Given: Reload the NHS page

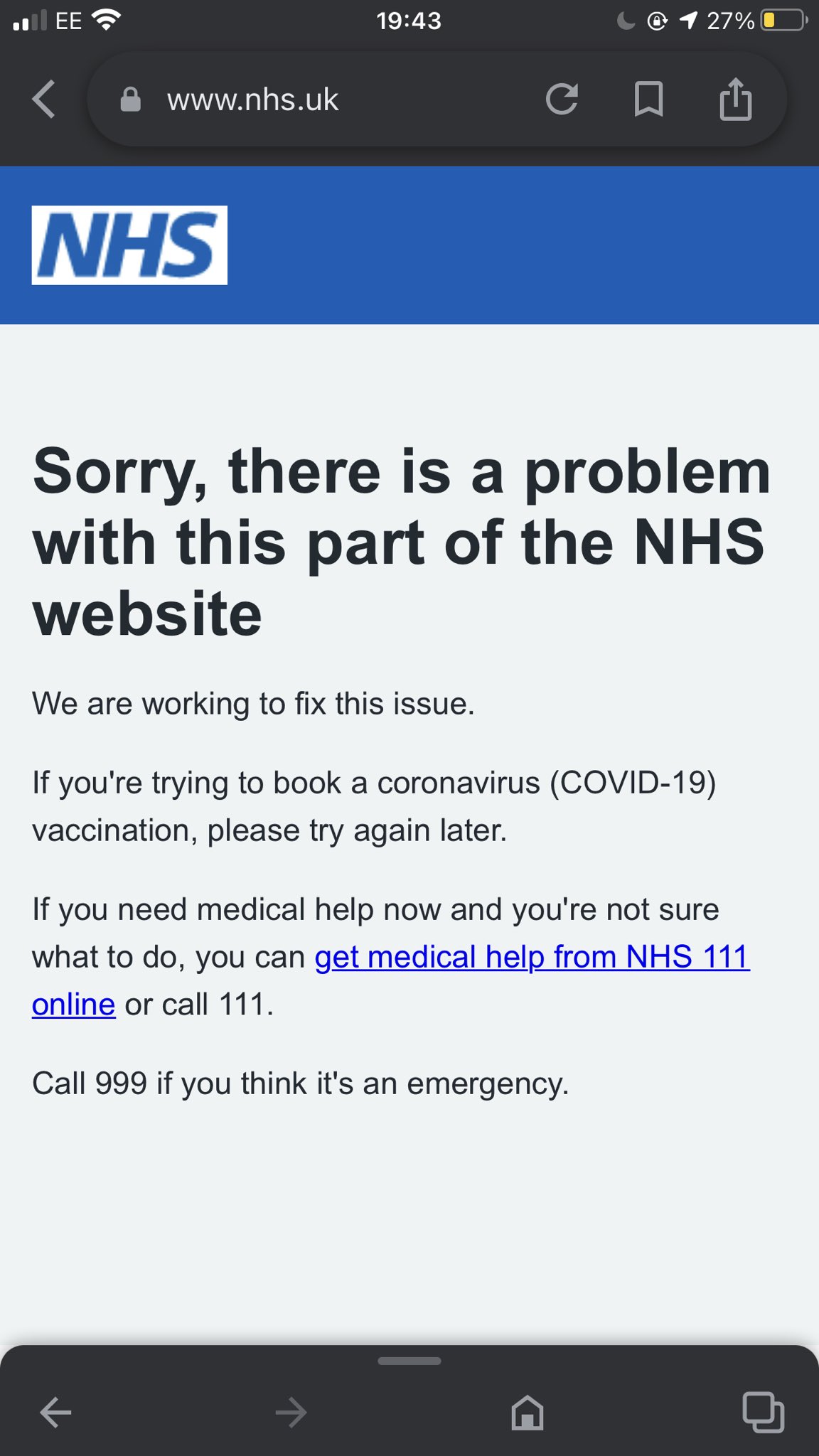Looking at the screenshot, I should [562, 99].
